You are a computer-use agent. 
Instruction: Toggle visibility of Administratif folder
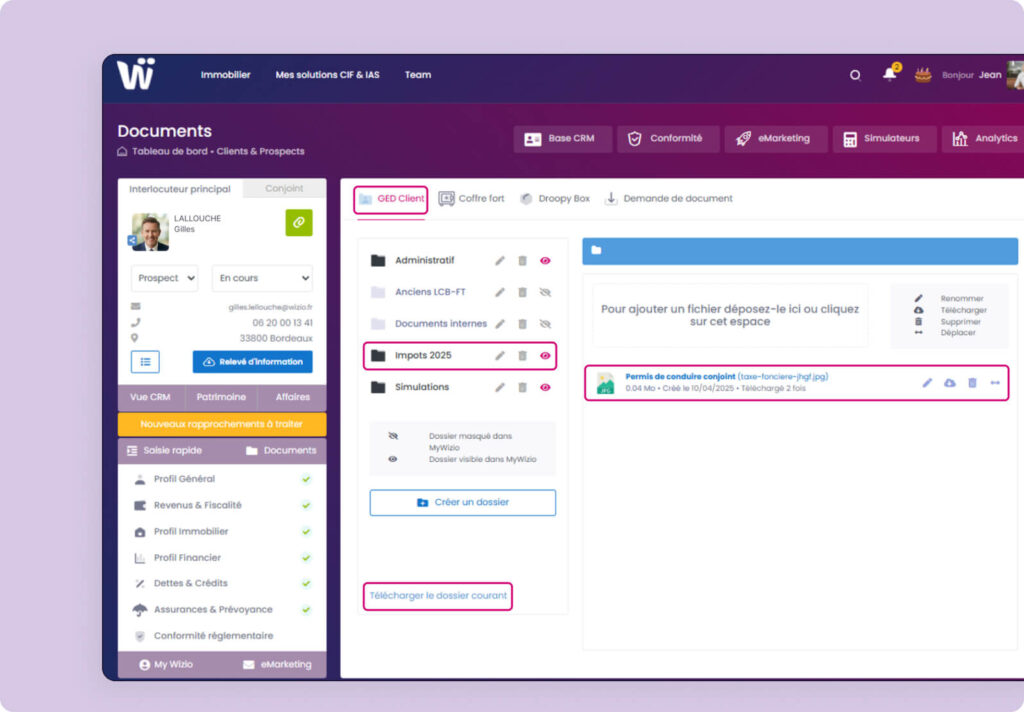click(x=545, y=261)
